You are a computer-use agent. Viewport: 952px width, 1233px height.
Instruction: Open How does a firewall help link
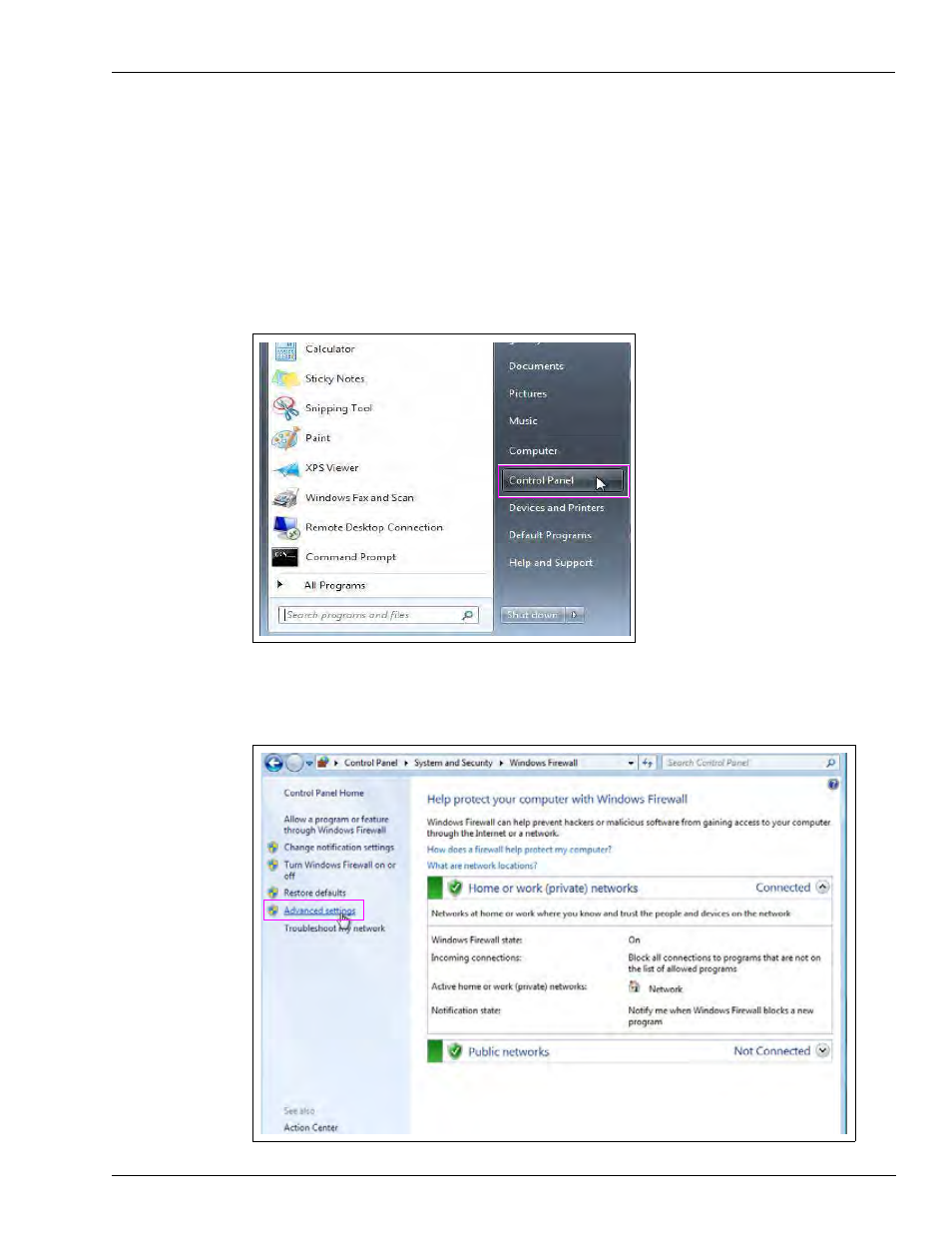[x=519, y=850]
